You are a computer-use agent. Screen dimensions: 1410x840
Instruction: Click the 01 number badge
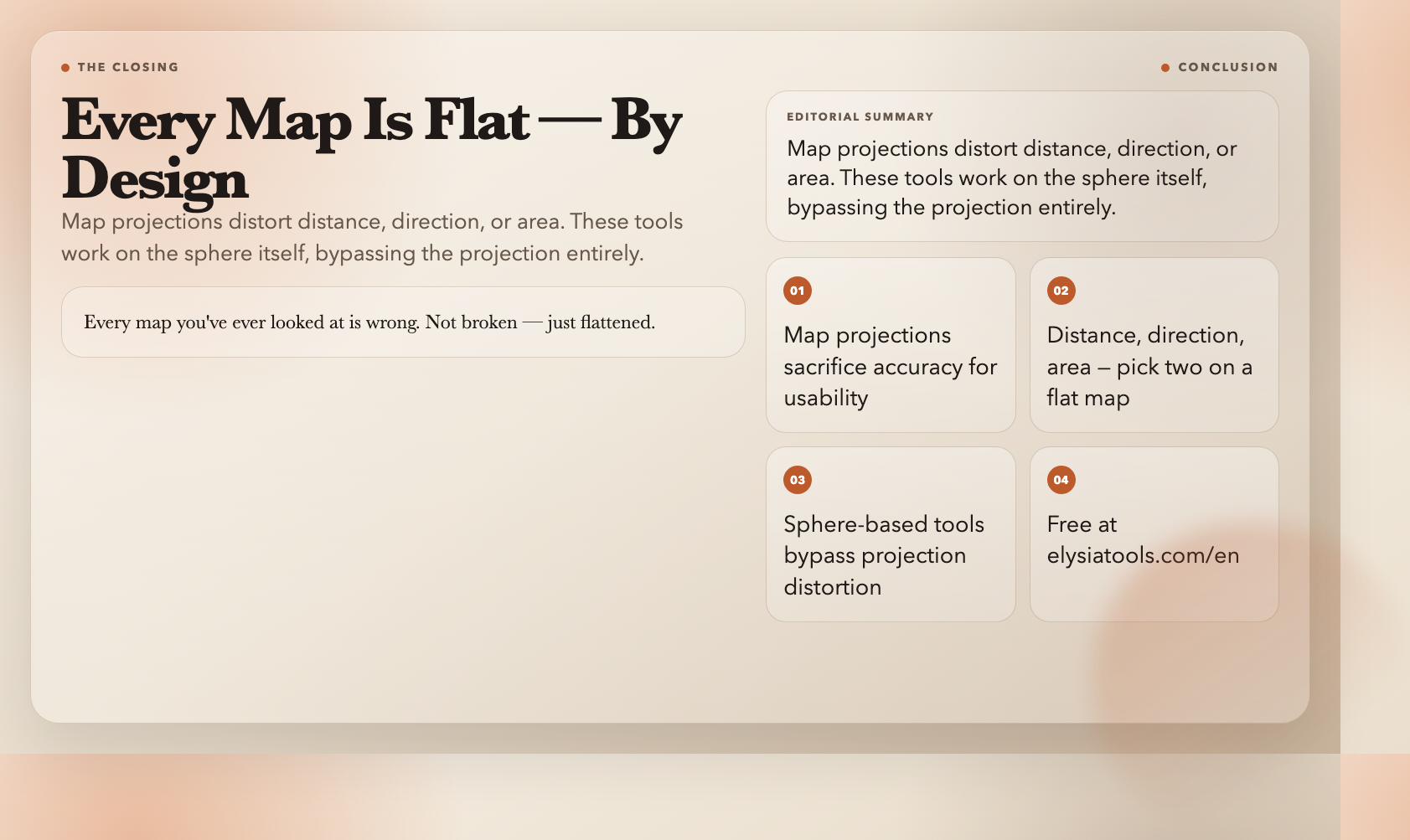tap(797, 291)
